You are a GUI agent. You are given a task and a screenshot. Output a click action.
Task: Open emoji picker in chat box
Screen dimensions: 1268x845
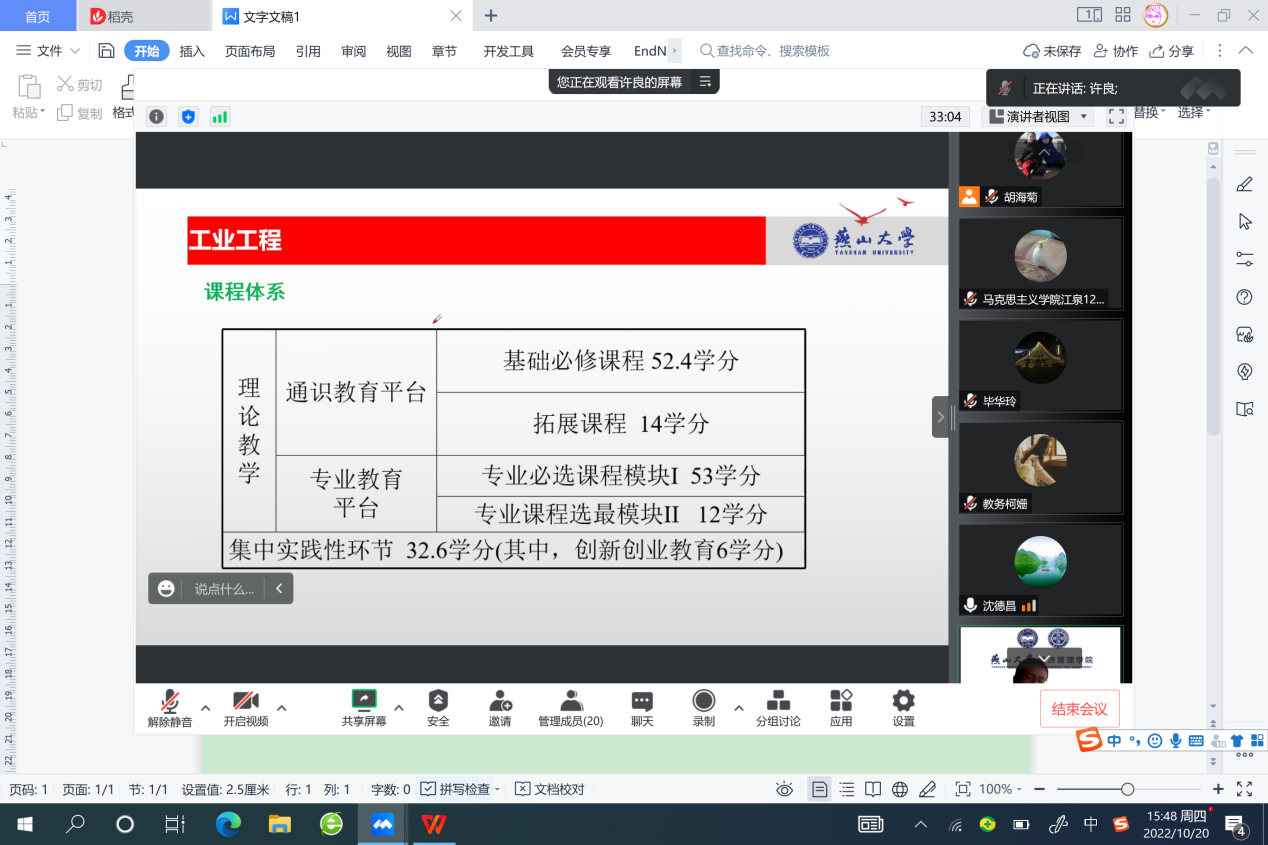[x=166, y=589]
